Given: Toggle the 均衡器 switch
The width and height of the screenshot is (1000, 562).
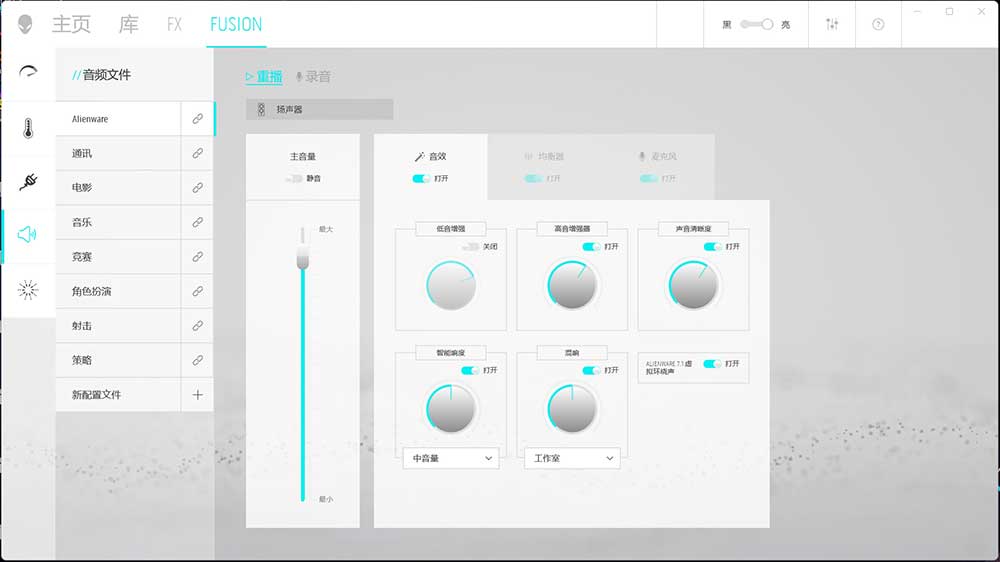Looking at the screenshot, I should tap(533, 179).
